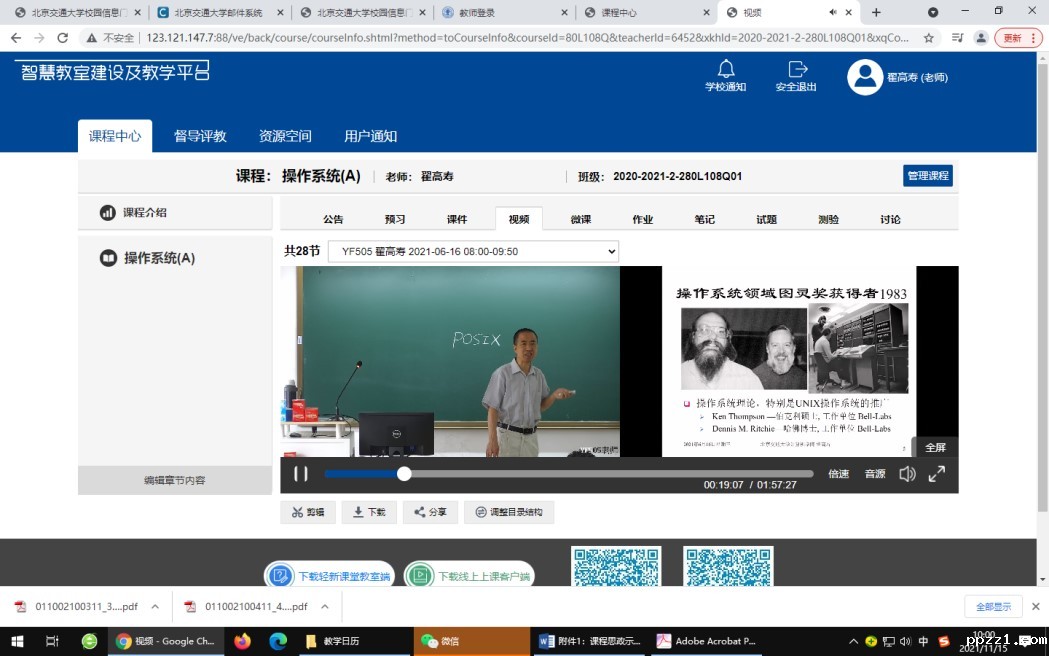Open options for 011002100311_3 pdf download
Image resolution: width=1049 pixels, height=656 pixels.
point(155,607)
